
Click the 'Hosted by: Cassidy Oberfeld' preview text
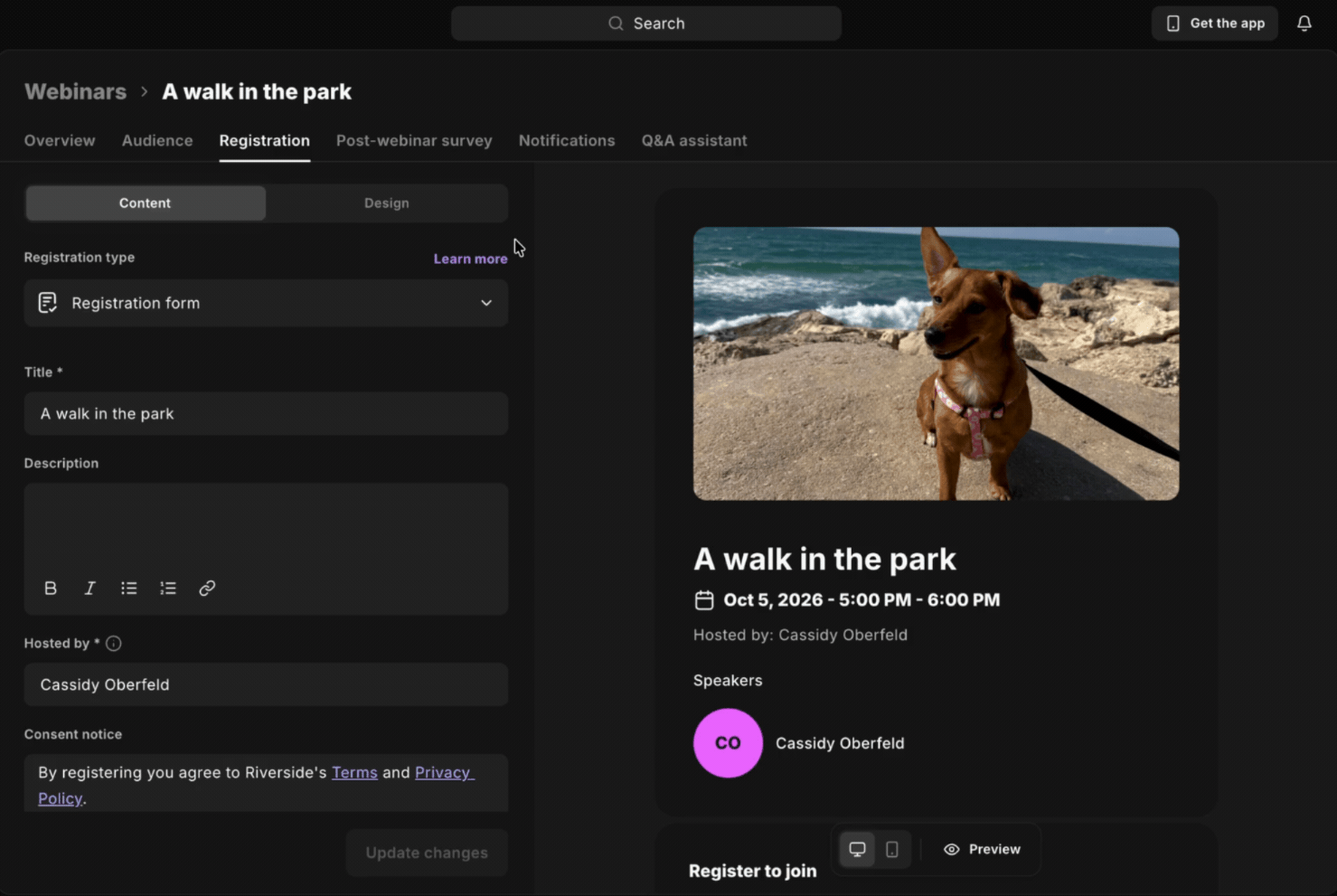(x=800, y=636)
